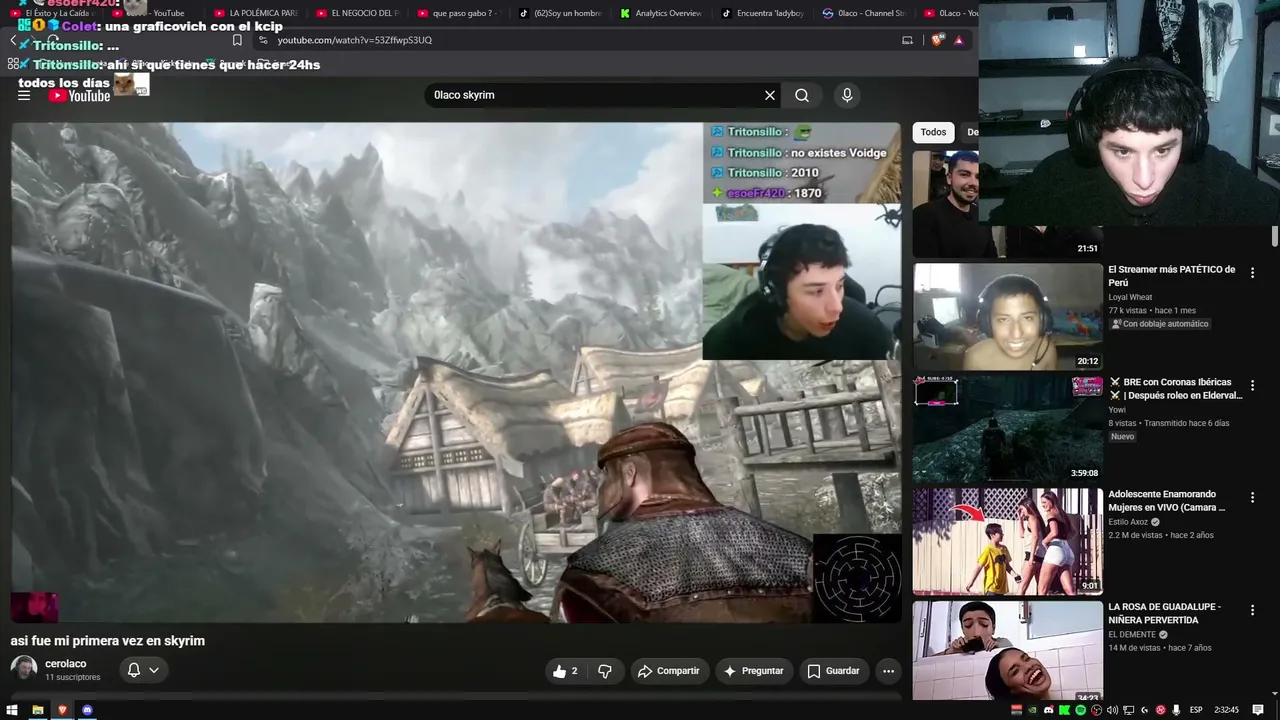Open the Brave Shields lion icon
Viewport: 1280px width, 720px height.
(937, 40)
